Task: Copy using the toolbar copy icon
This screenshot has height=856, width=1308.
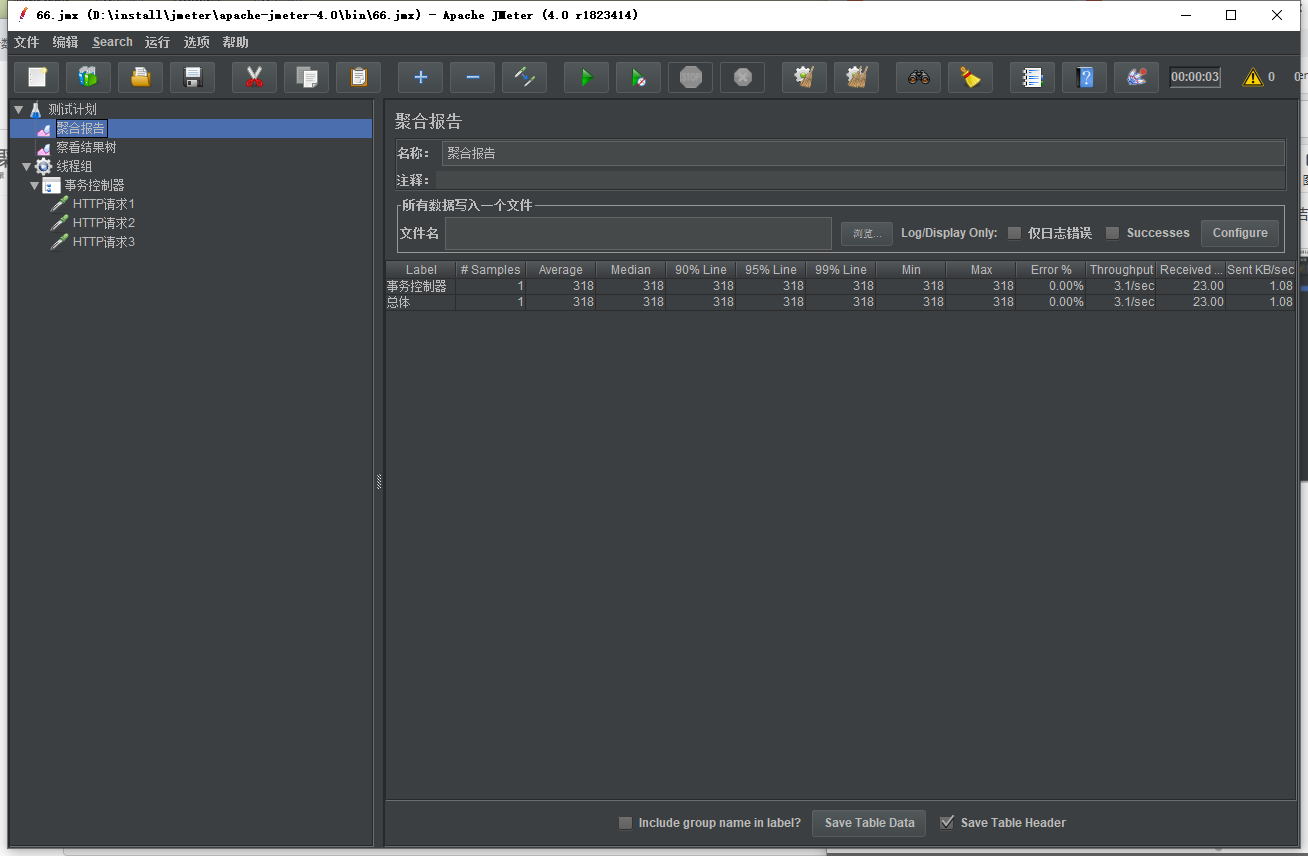Action: (x=307, y=77)
